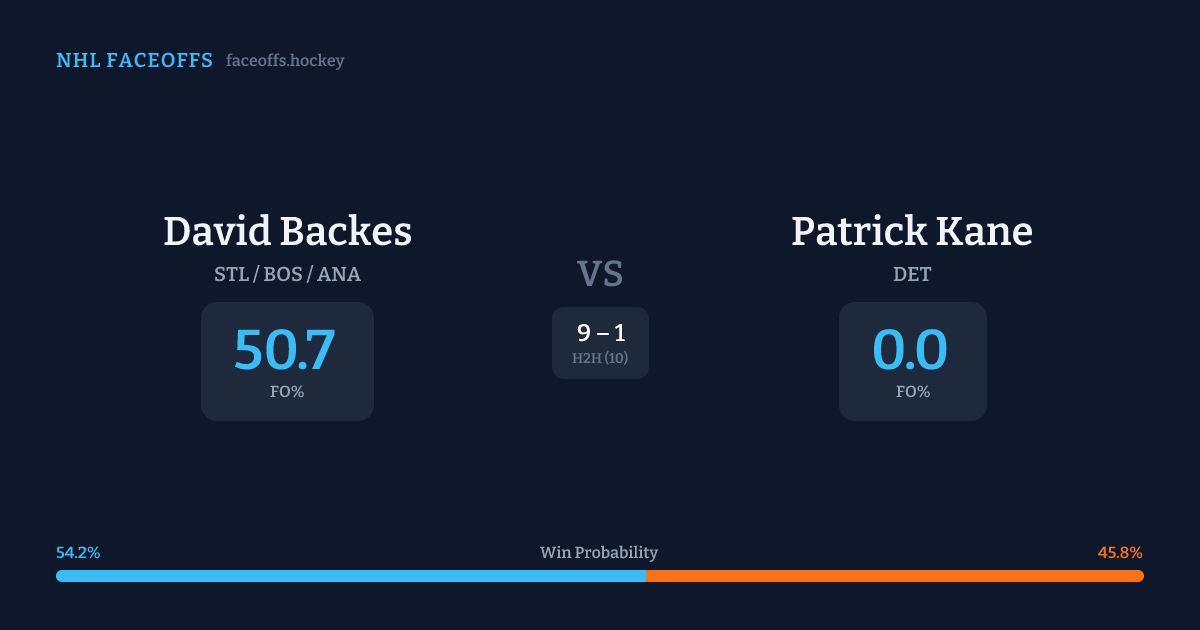Image resolution: width=1200 pixels, height=630 pixels.
Task: Open the faceoffs.hockey site link
Action: tap(285, 61)
